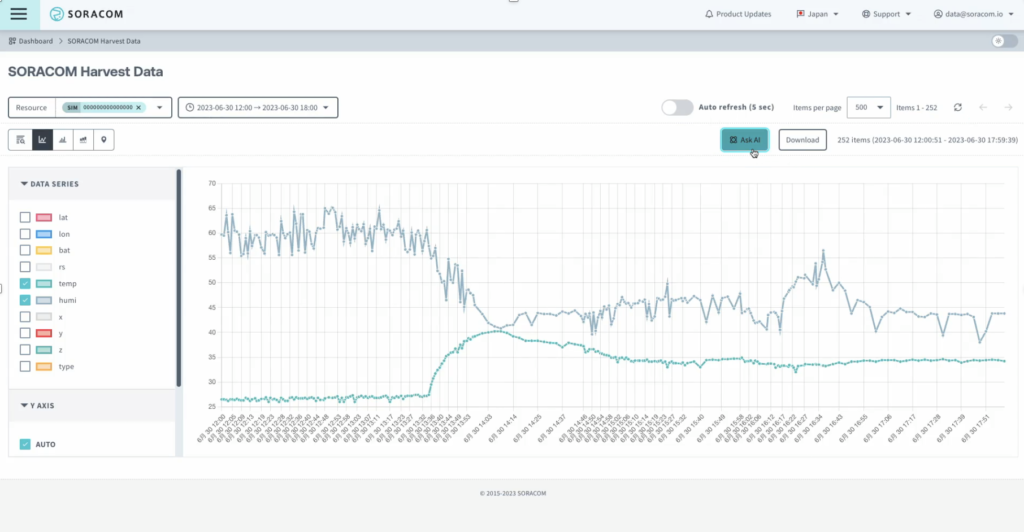The image size is (1024, 532).
Task: Click the temp color swatch
Action: click(x=44, y=283)
